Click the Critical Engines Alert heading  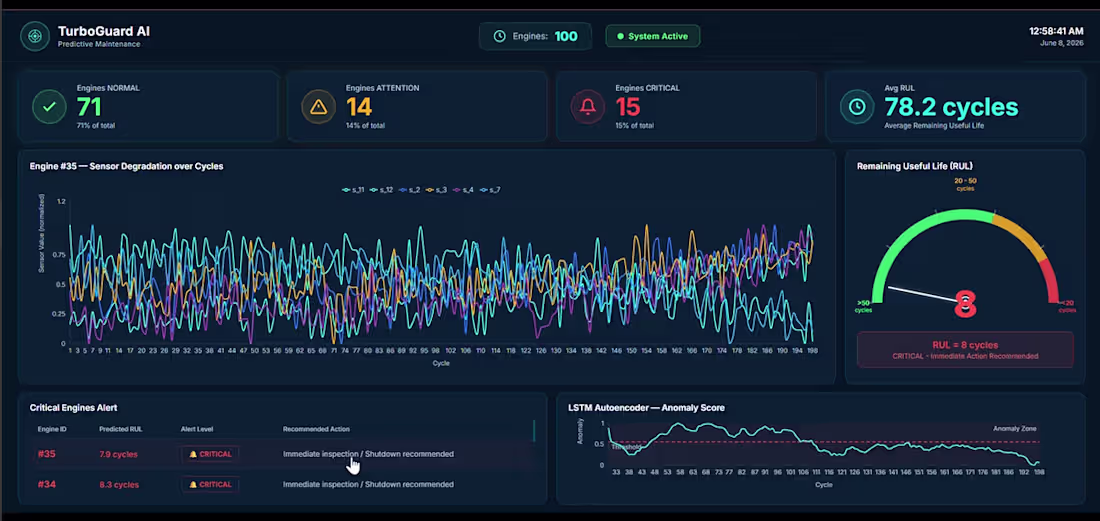click(x=74, y=407)
